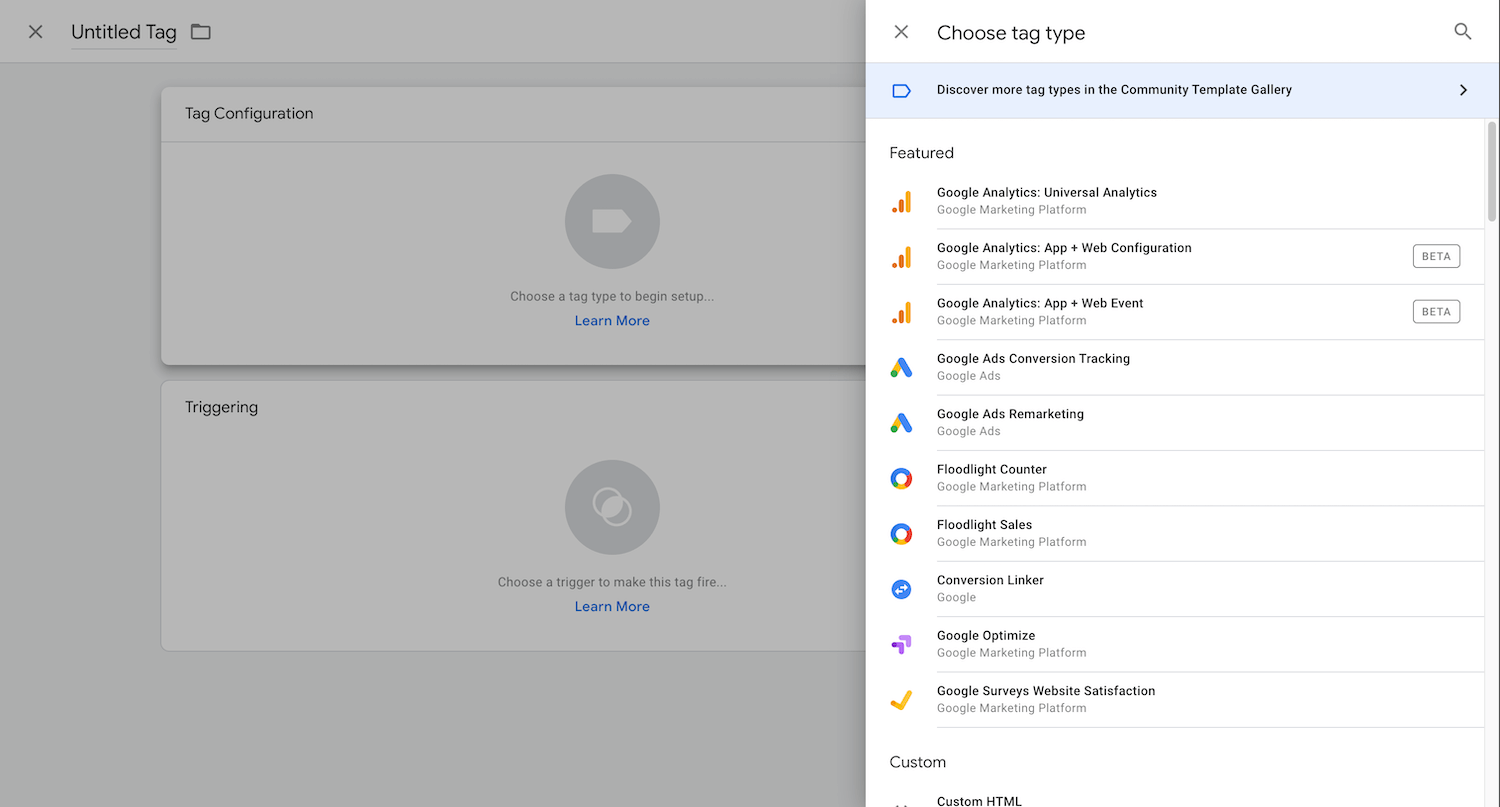This screenshot has height=807, width=1500.
Task: Select the Google Analytics: Universal Analytics icon
Action: 901,201
